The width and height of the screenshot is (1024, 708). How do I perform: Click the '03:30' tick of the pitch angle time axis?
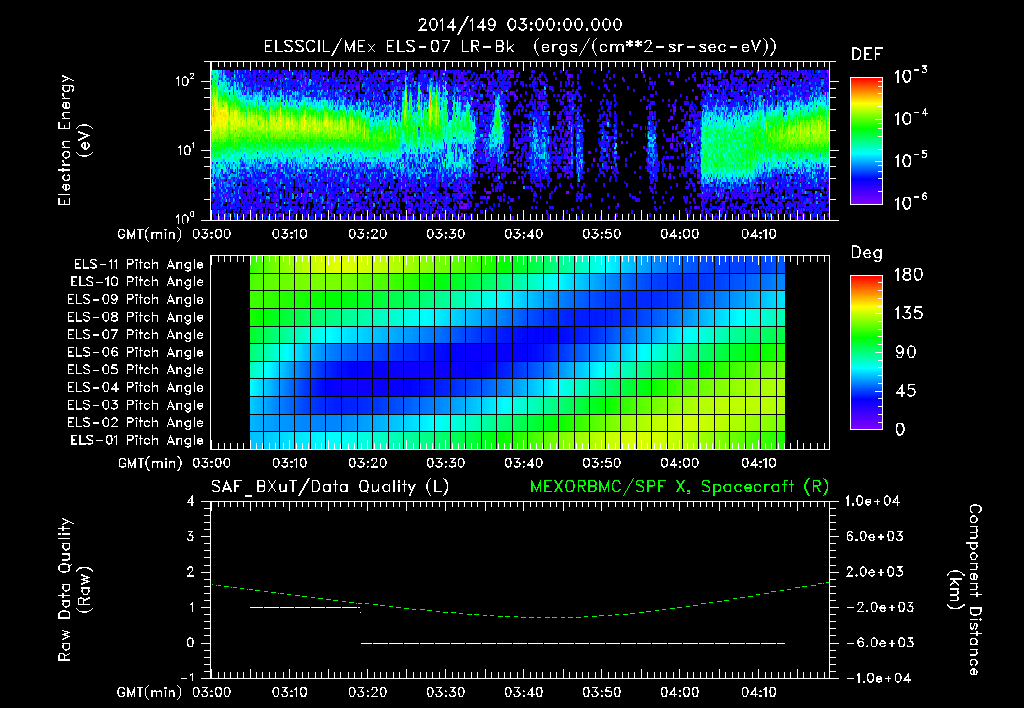coord(445,463)
